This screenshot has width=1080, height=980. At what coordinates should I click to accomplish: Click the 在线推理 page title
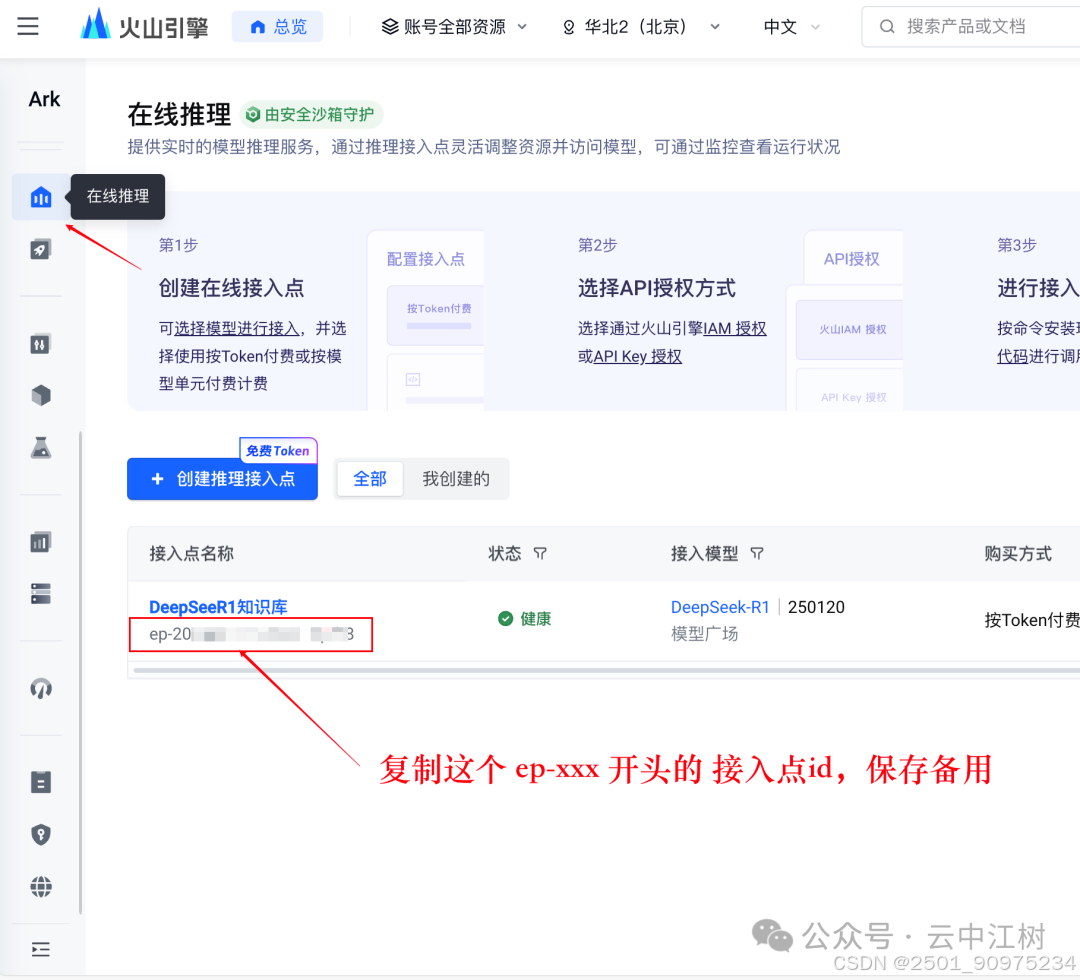[x=179, y=114]
